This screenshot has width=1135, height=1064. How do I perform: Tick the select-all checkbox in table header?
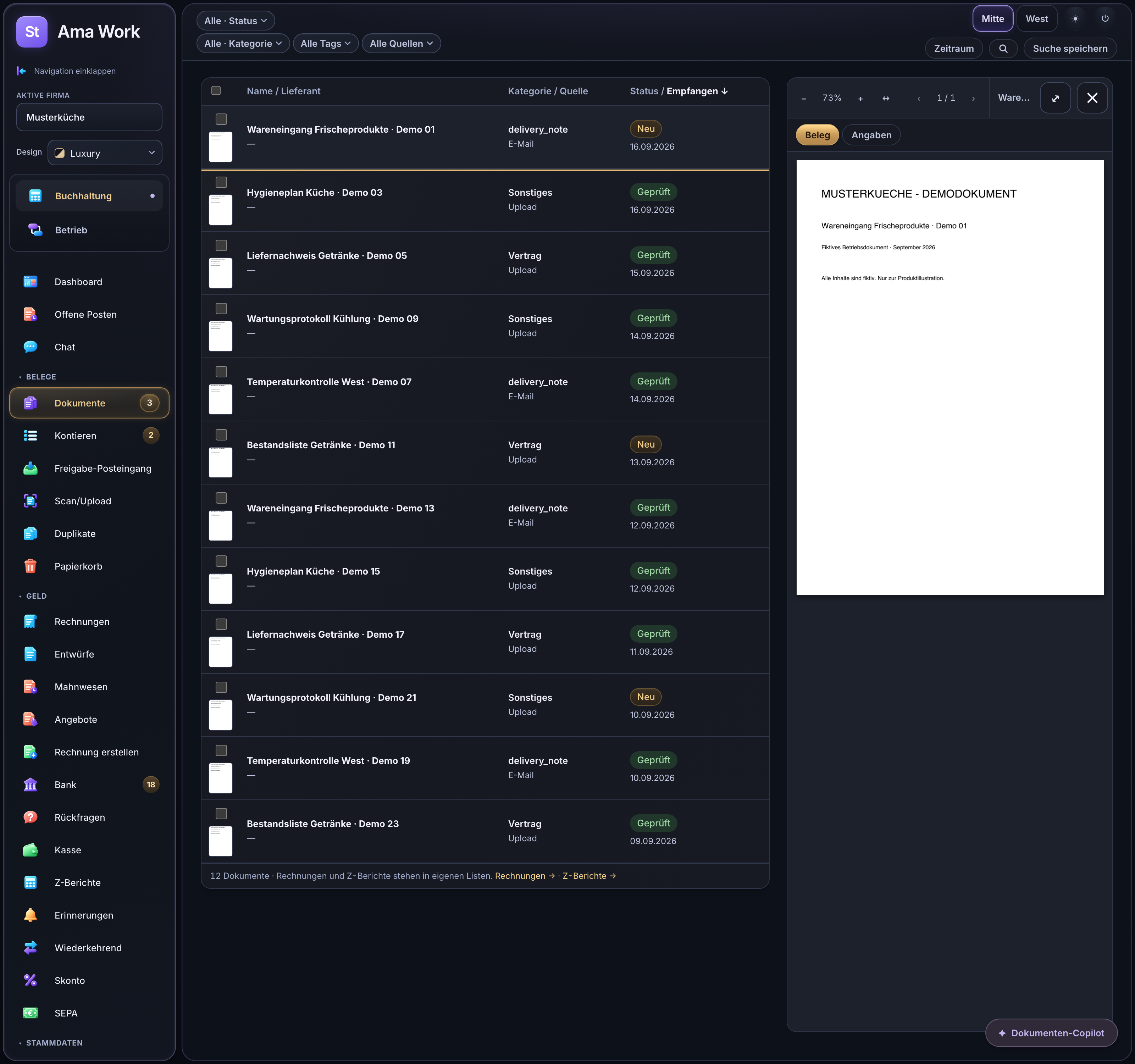click(216, 90)
